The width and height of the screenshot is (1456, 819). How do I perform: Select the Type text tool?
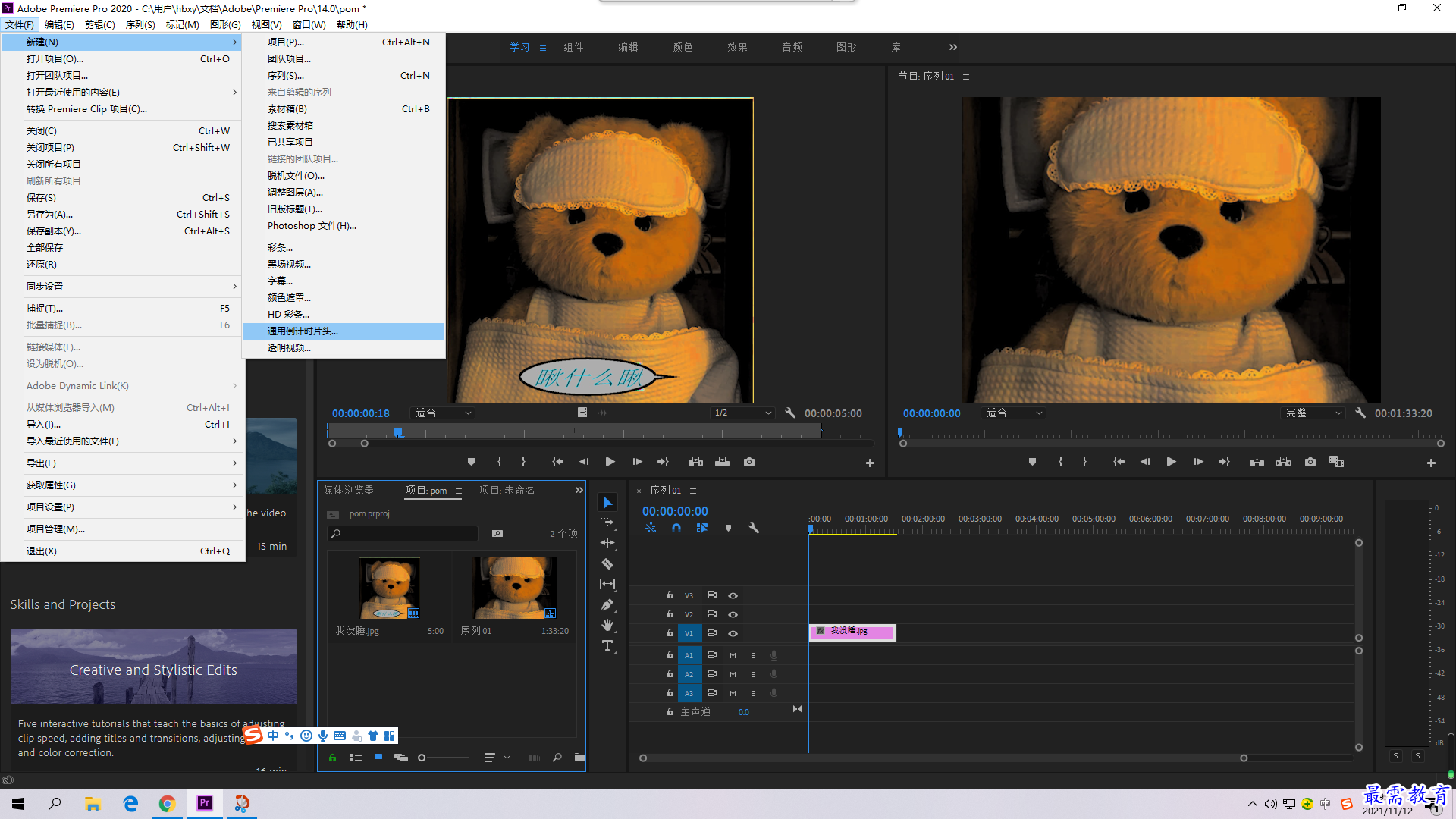[607, 645]
